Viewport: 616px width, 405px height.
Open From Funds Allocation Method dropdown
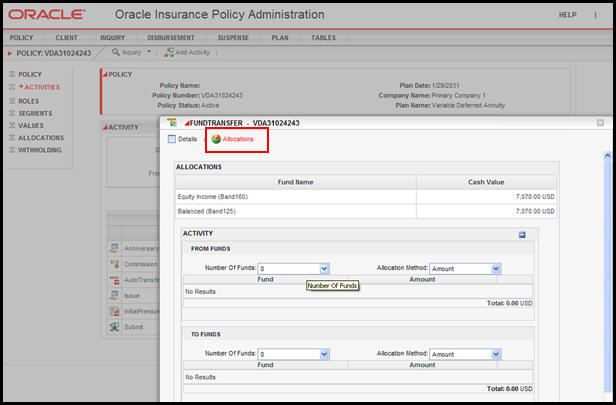point(496,269)
